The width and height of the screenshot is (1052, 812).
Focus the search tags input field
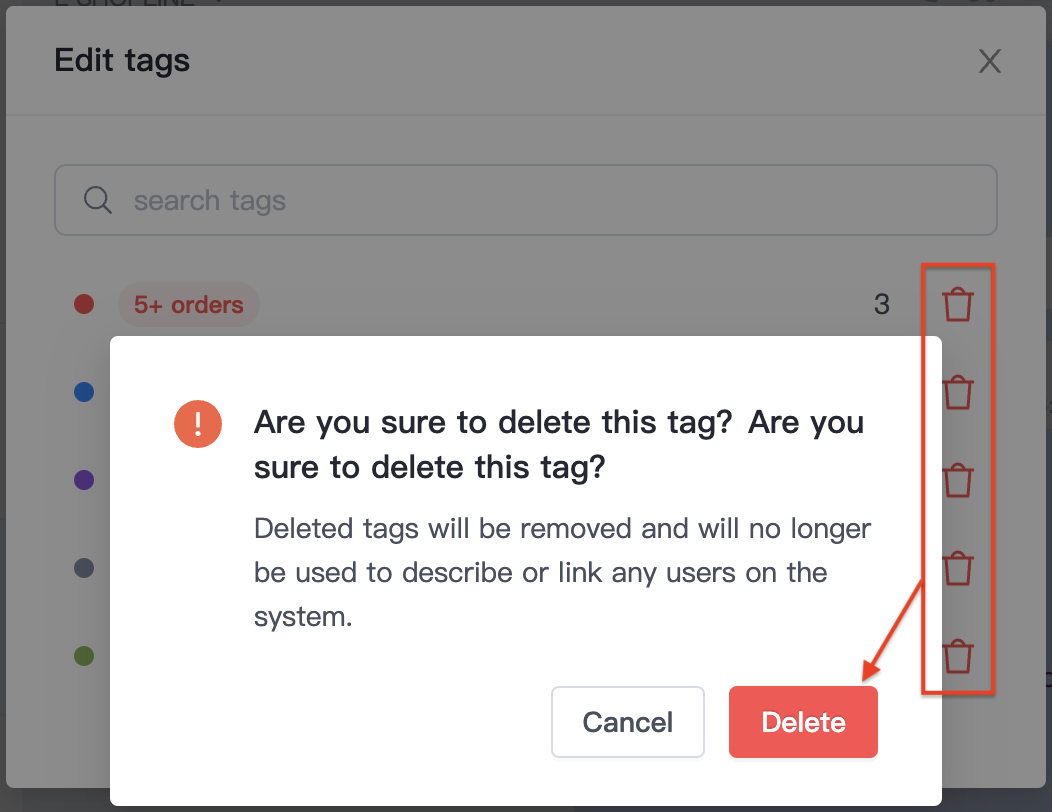click(526, 200)
